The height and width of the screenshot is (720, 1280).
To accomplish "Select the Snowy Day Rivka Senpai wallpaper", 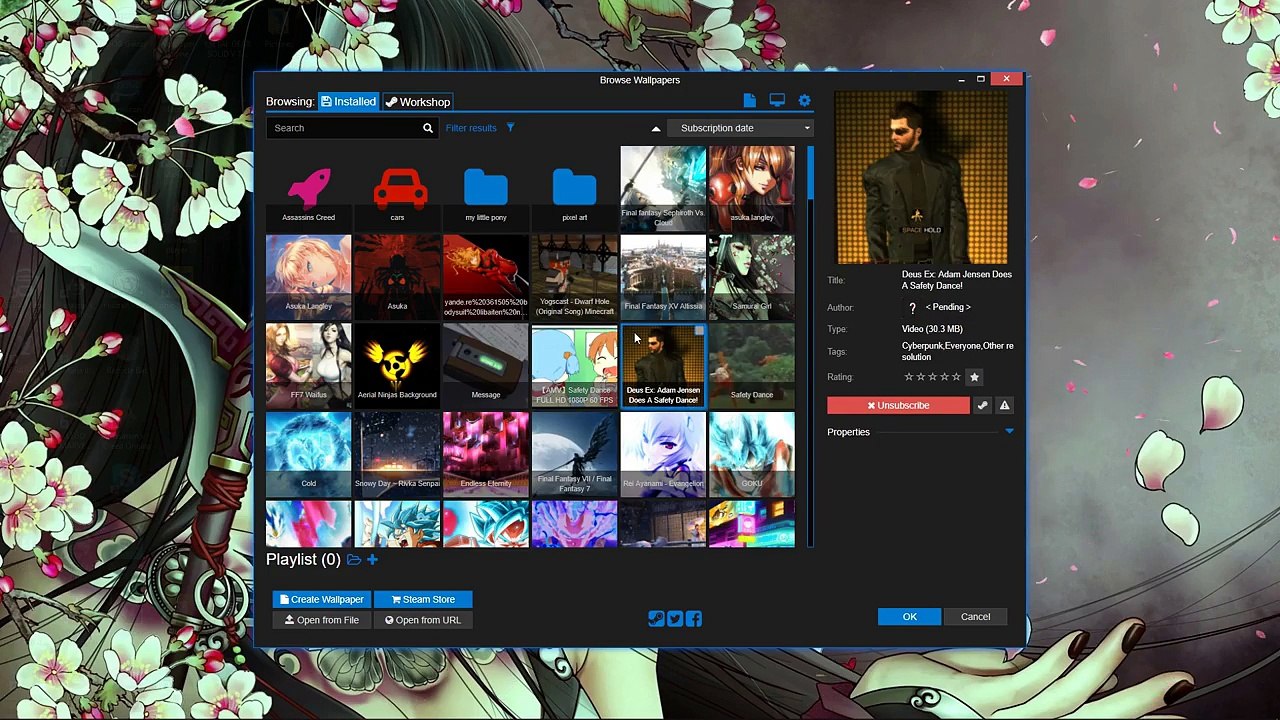I will coord(397,455).
